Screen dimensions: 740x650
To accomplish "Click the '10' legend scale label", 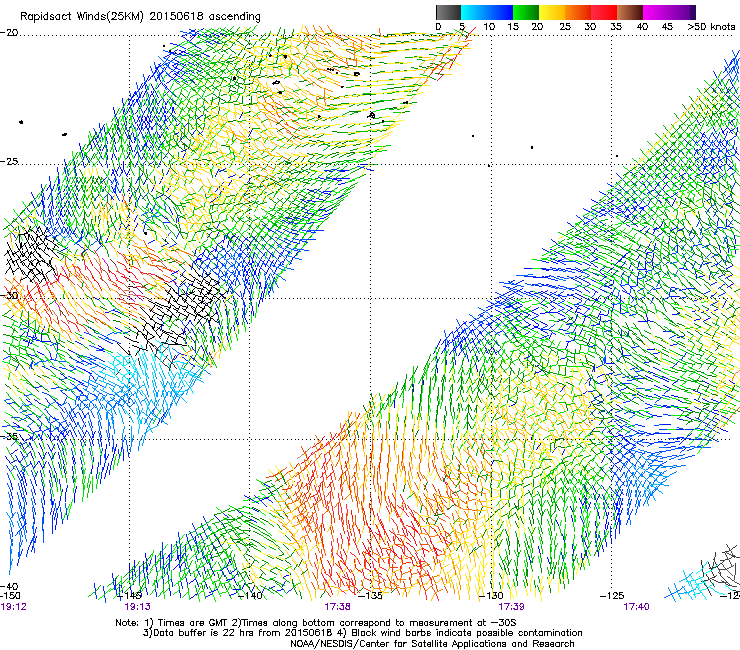I will pos(489,27).
